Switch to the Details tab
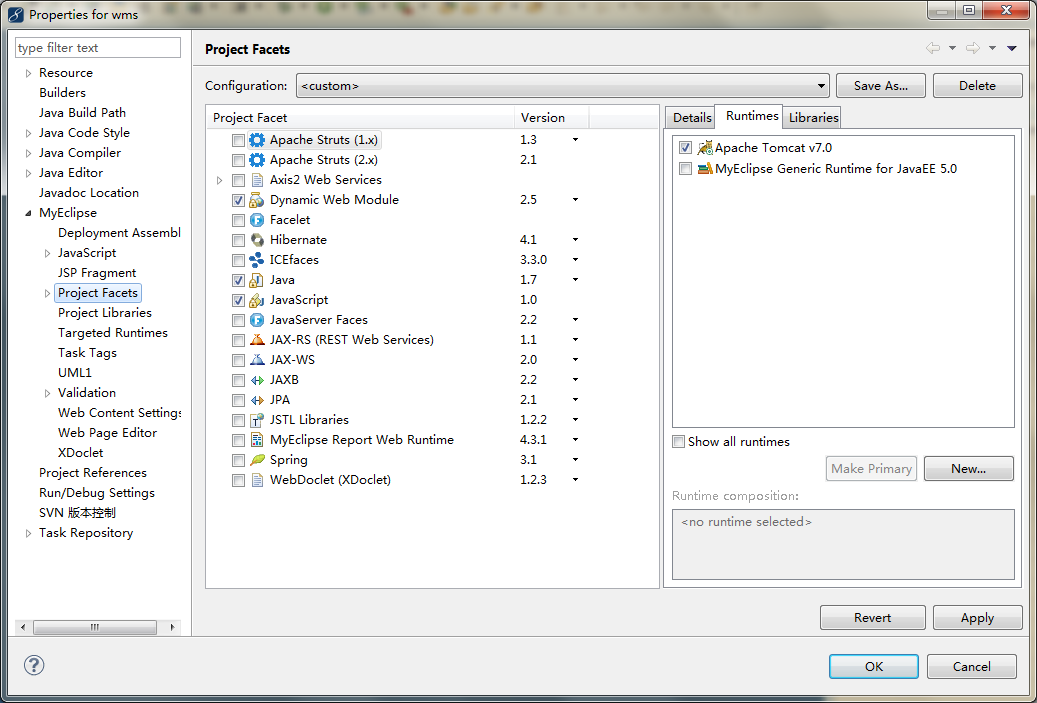Viewport: 1037px width, 703px height. click(692, 118)
